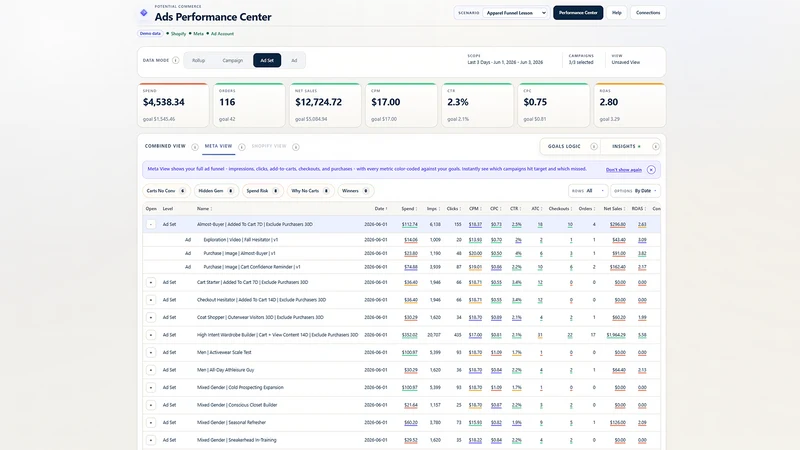
Task: Toggle the Winners filter chip
Action: click(x=356, y=191)
